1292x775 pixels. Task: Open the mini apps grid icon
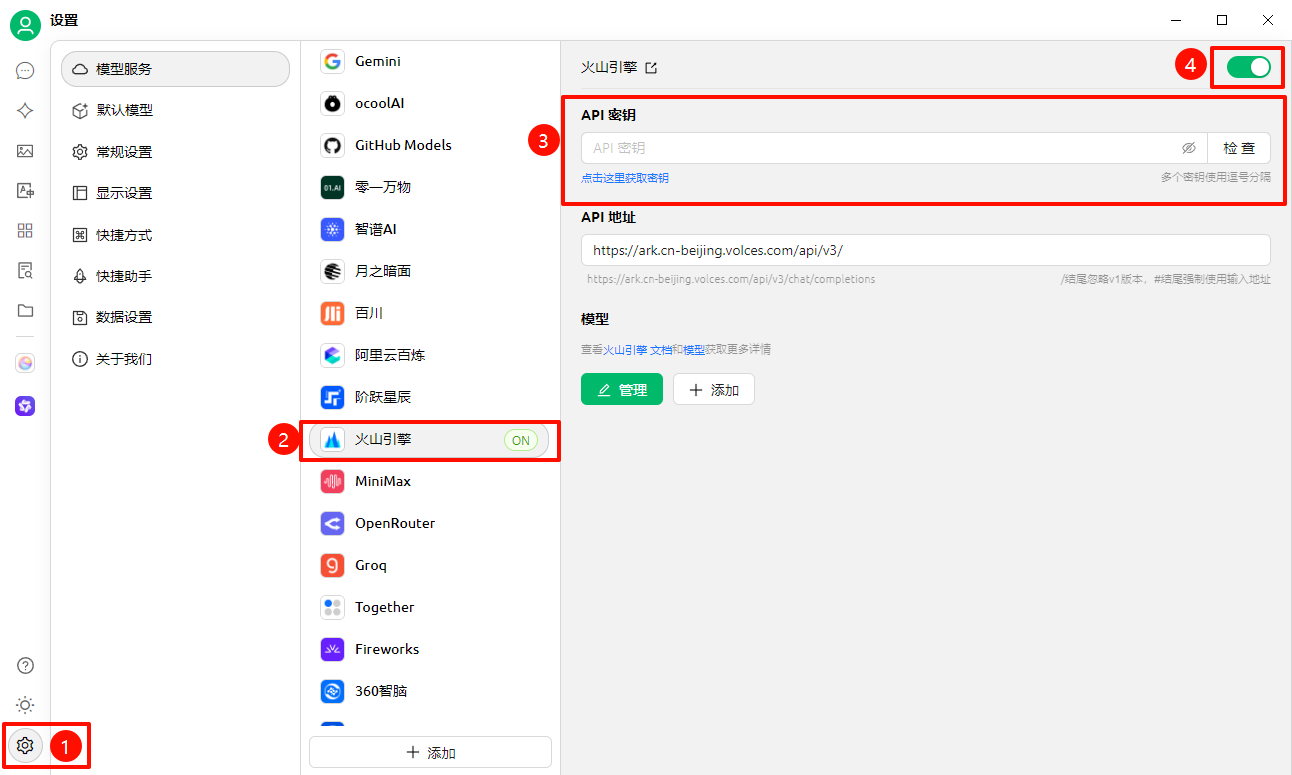[x=25, y=231]
